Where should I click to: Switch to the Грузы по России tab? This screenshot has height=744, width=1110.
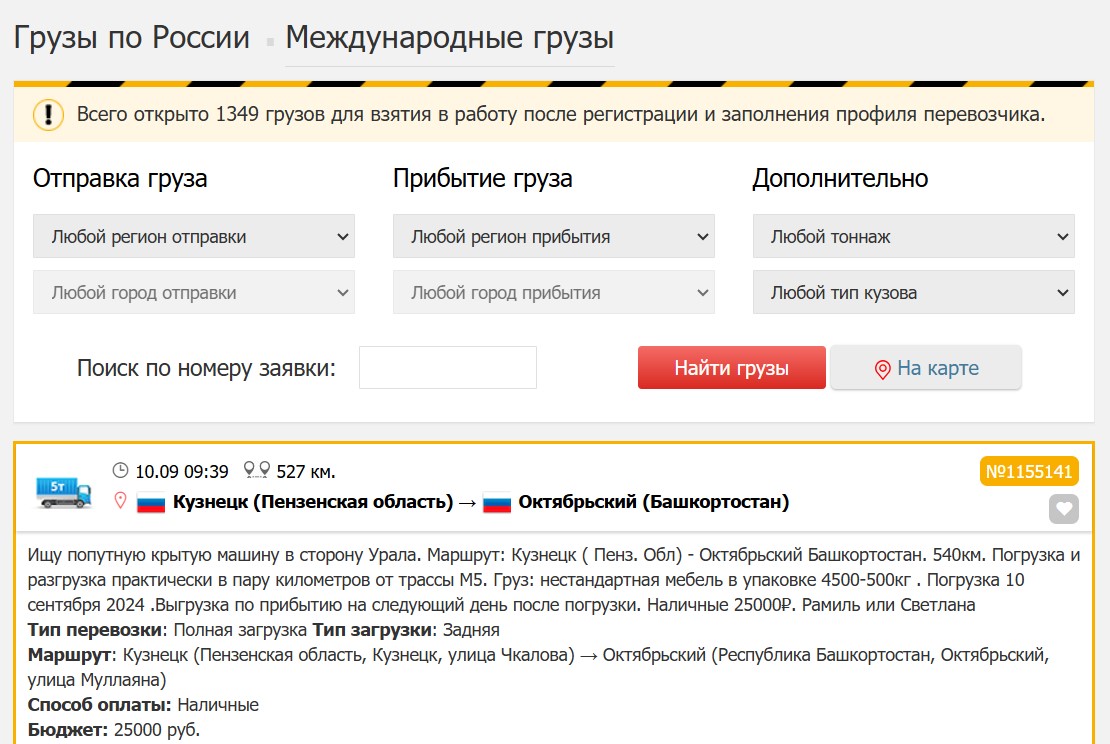[132, 38]
